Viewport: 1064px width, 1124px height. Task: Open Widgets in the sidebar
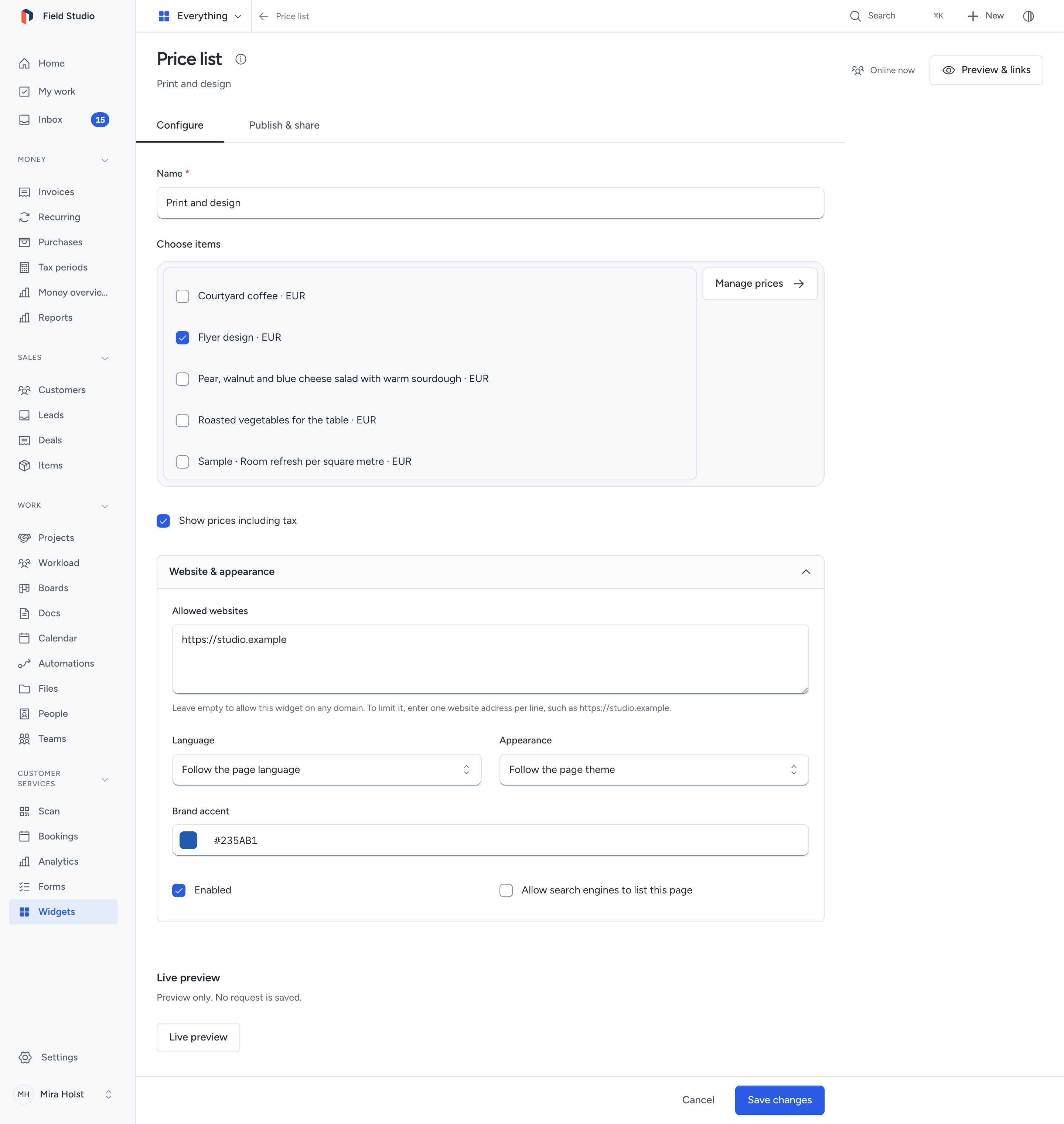click(64, 912)
